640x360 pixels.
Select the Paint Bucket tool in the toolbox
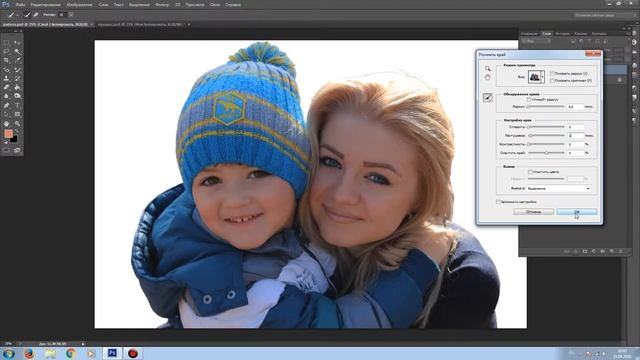point(17,87)
